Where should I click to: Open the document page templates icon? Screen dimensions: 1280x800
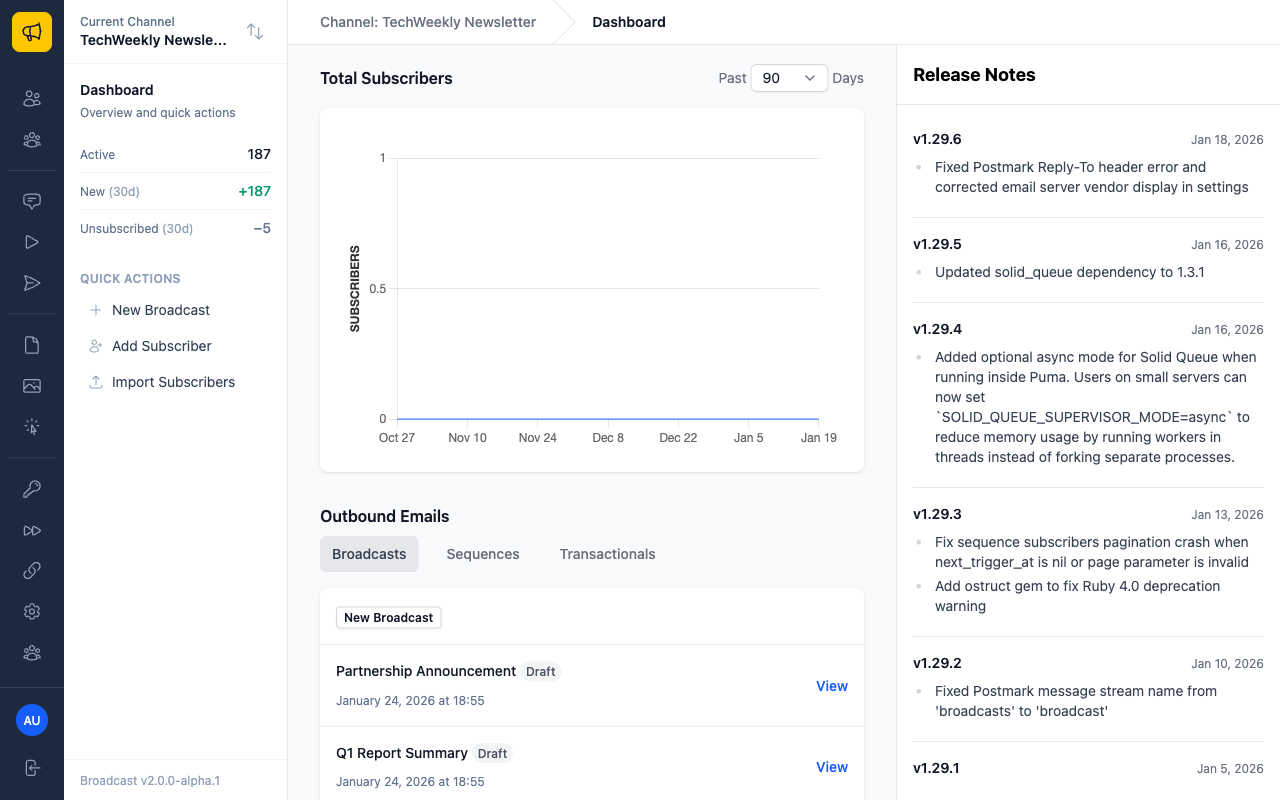(x=32, y=345)
